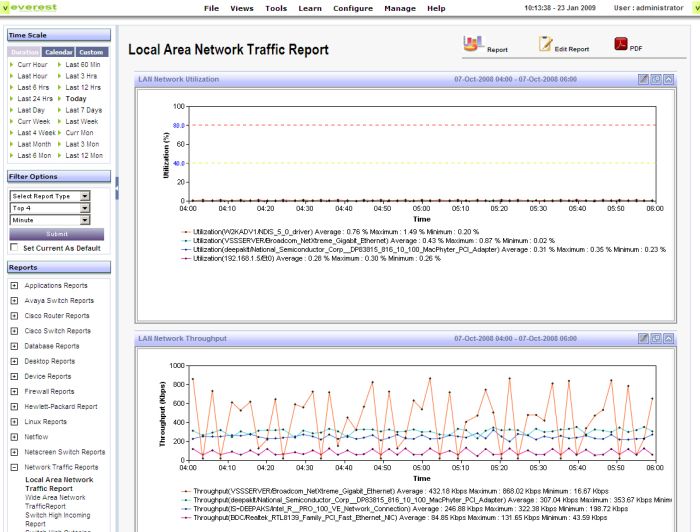Open Desktop Reports tree item
The height and width of the screenshot is (532, 700).
click(x=50, y=361)
